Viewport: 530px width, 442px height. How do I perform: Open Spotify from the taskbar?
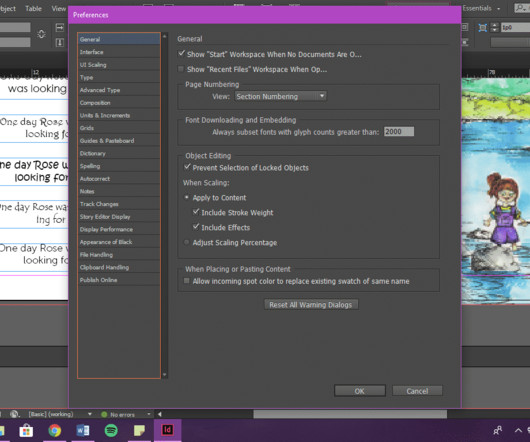(x=111, y=430)
